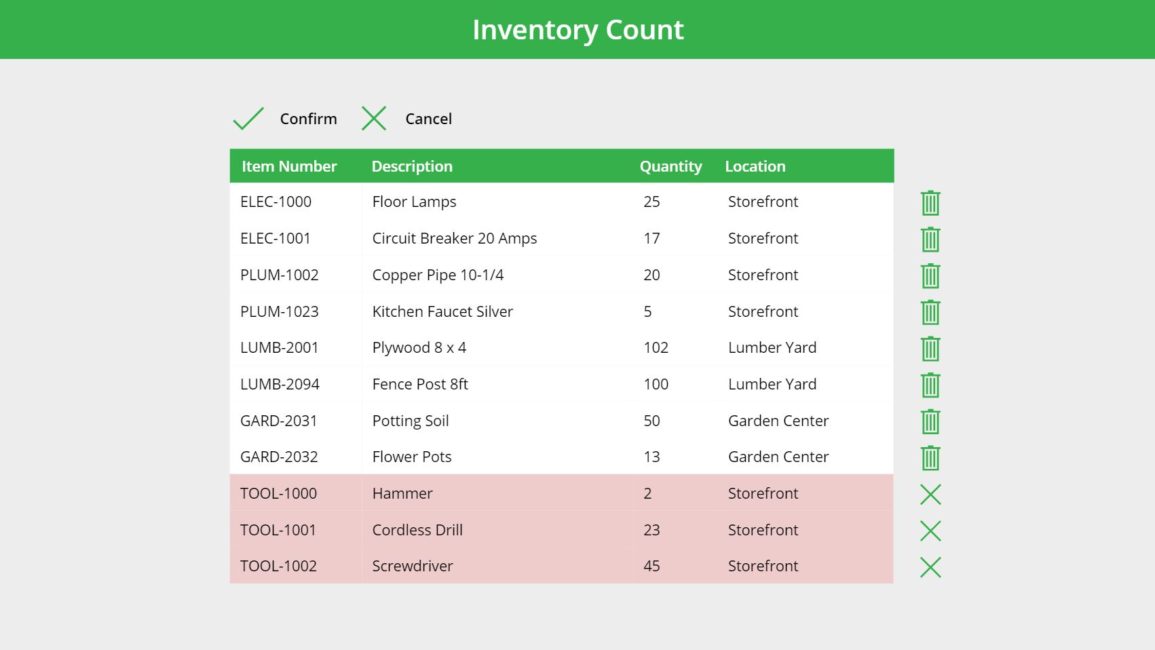Restore Cordless Drill row with X icon
1155x650 pixels.
point(930,530)
